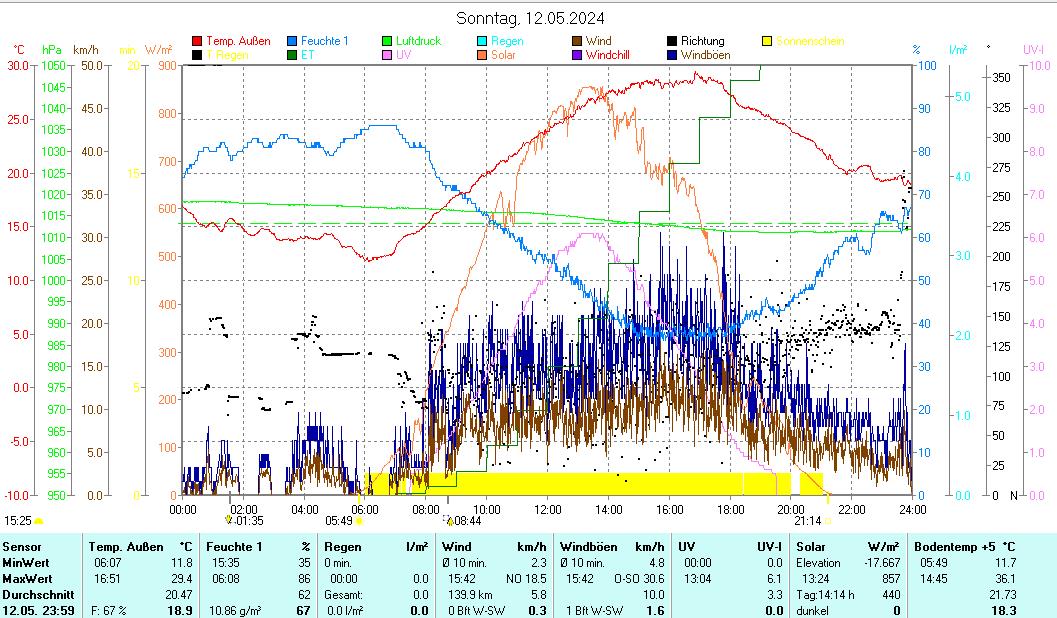The height and width of the screenshot is (618, 1057).
Task: Click the marker icon beside -01:35
Action: pos(229,520)
